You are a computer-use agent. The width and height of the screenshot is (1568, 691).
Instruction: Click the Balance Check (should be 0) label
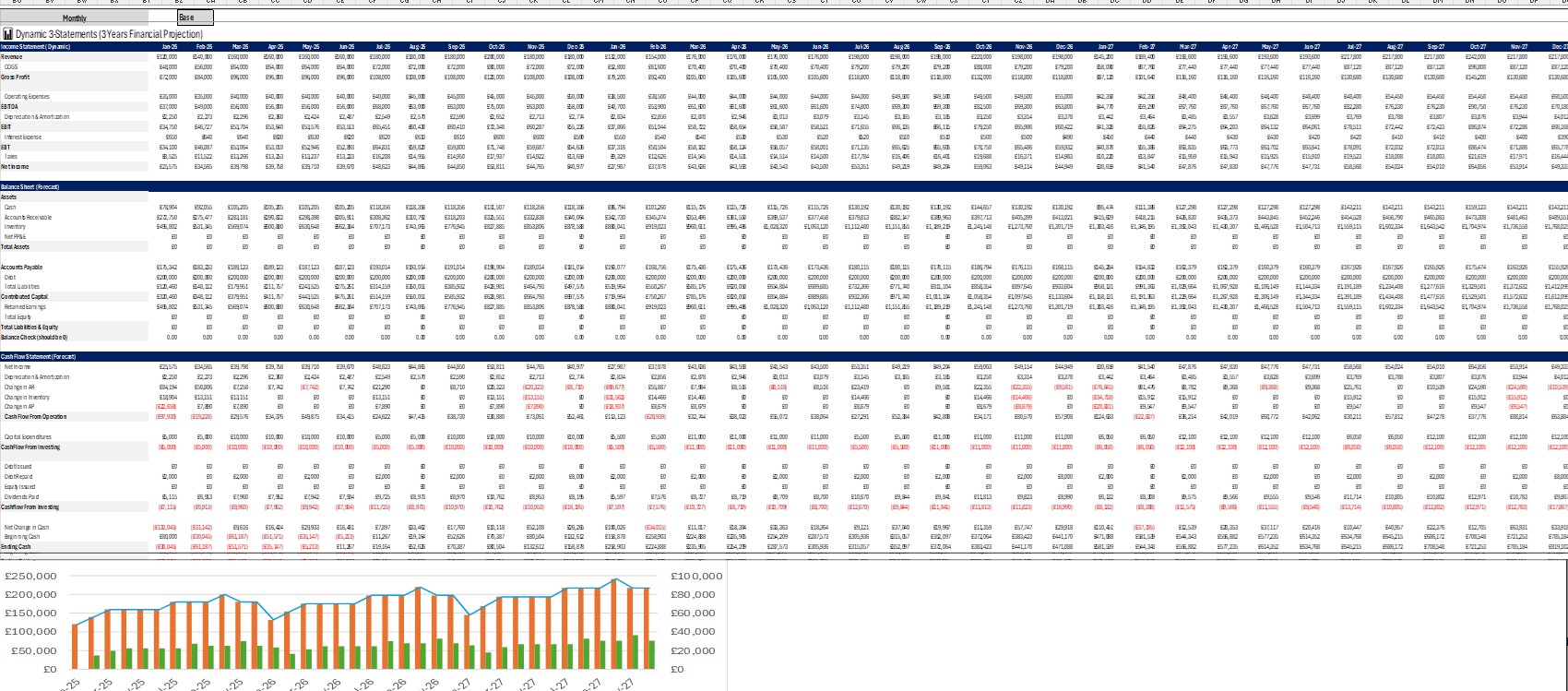[33, 337]
